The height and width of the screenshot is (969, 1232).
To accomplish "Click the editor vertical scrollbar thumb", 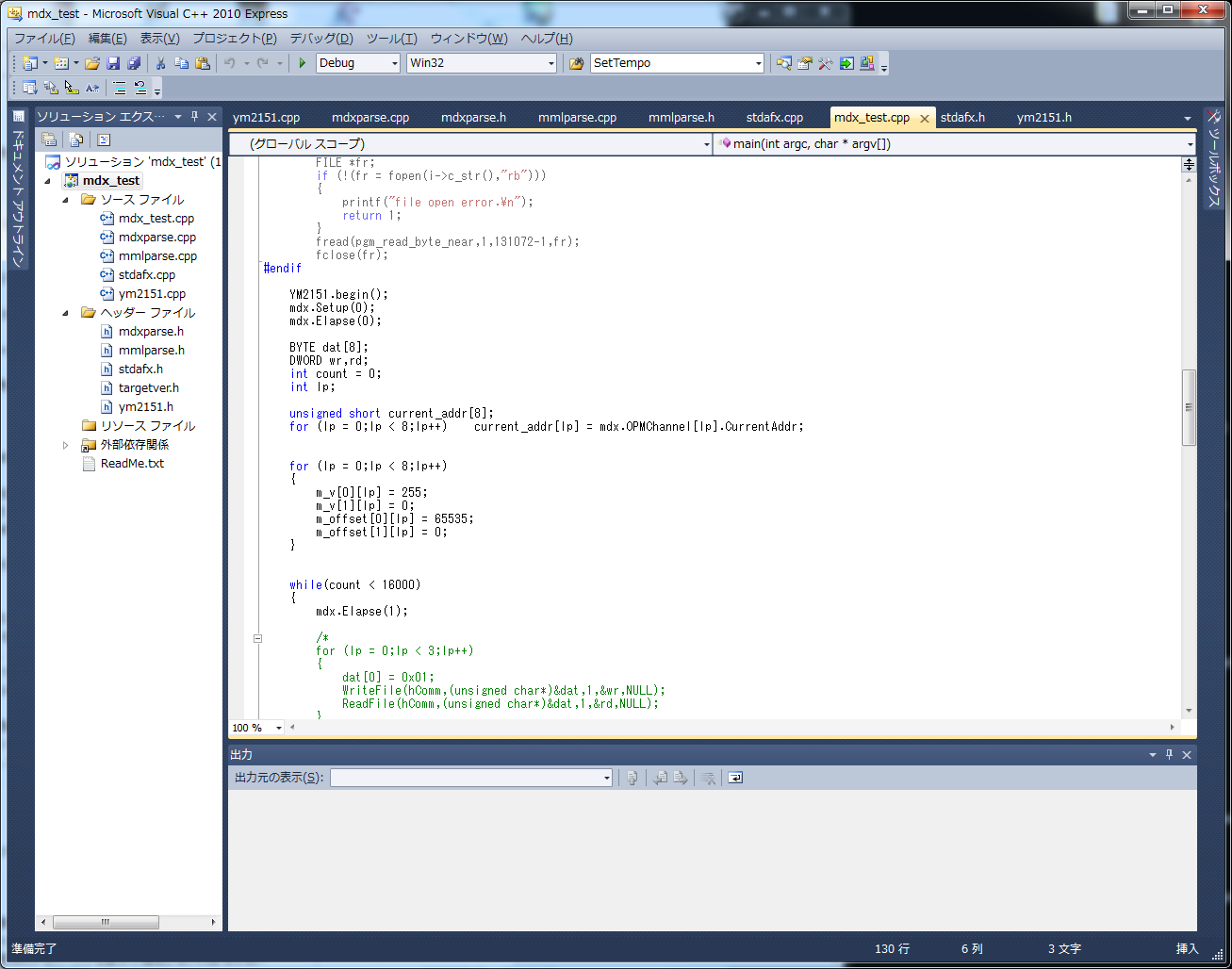I will (x=1189, y=407).
